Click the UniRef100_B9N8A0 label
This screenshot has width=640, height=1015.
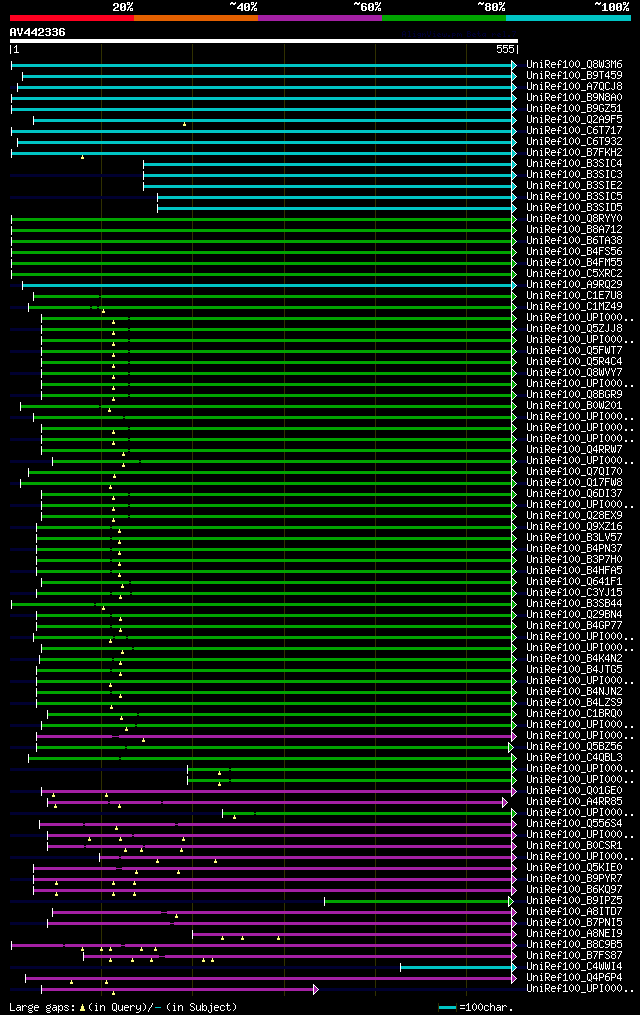click(575, 98)
